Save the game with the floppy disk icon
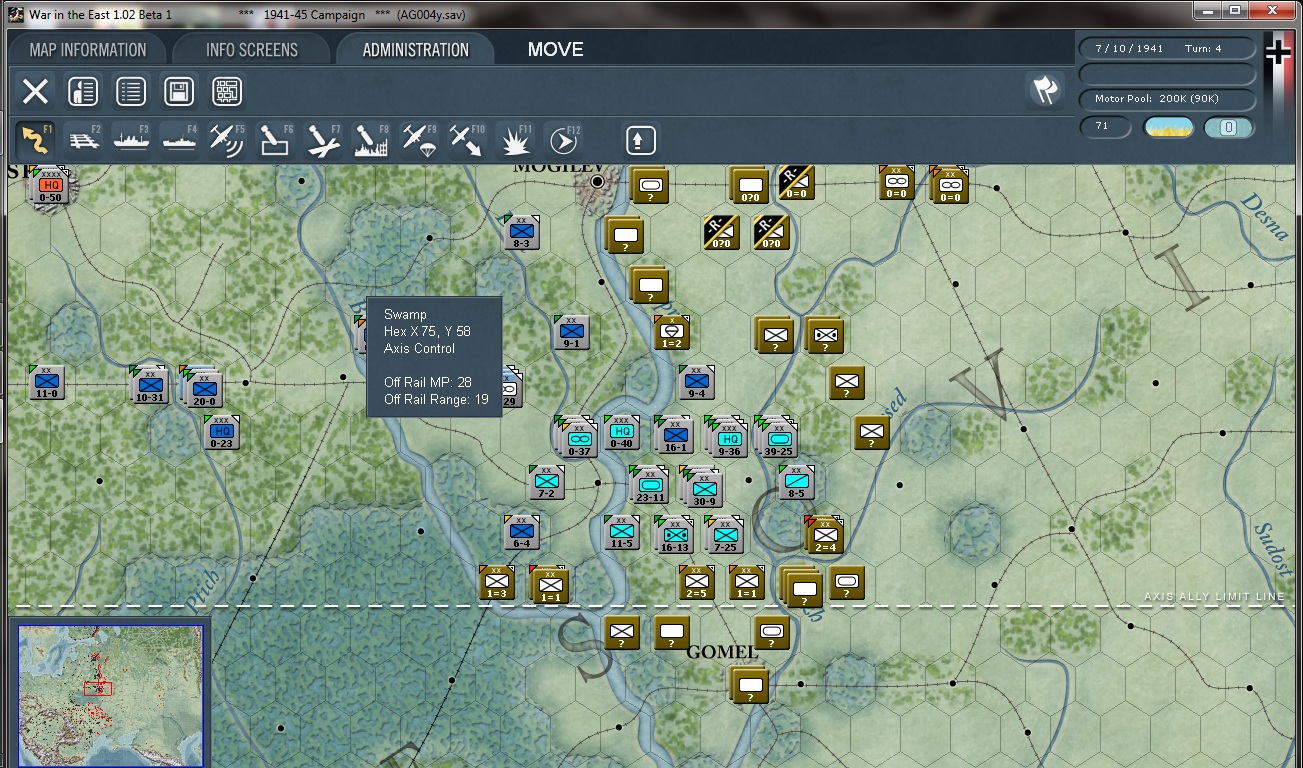Screen dimensions: 1303x768 pos(179,92)
